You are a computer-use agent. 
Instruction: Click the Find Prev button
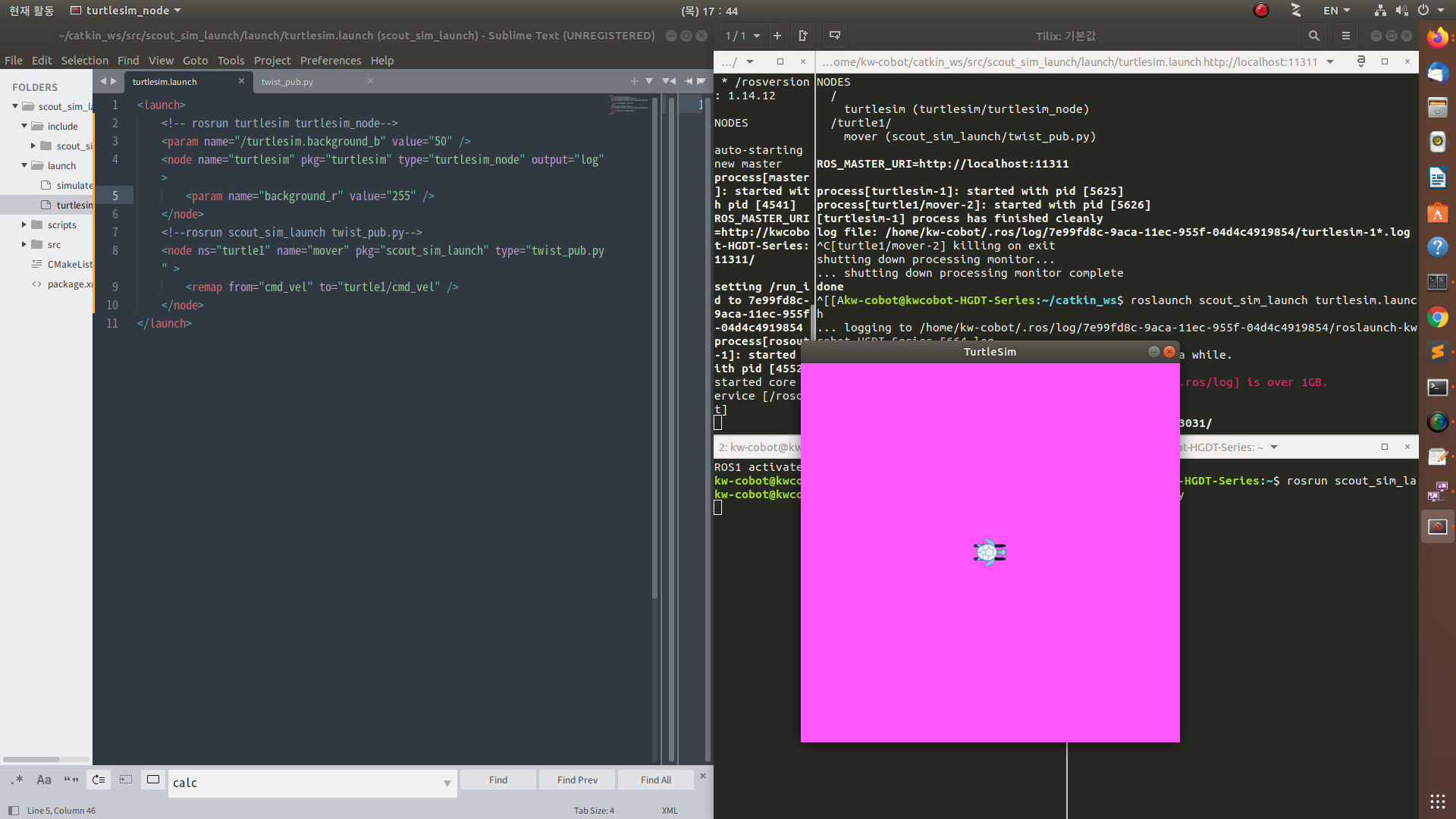577,780
